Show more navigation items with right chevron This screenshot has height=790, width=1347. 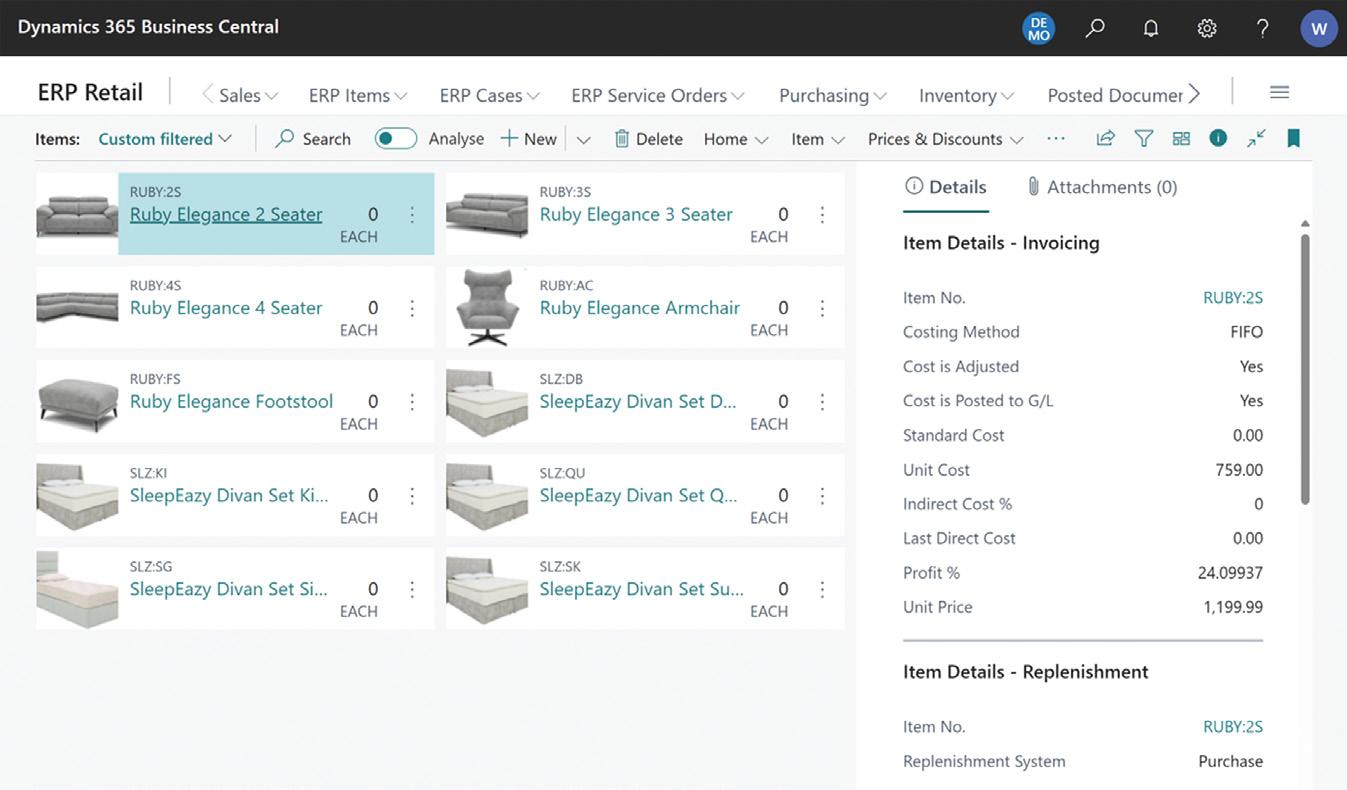(1194, 94)
